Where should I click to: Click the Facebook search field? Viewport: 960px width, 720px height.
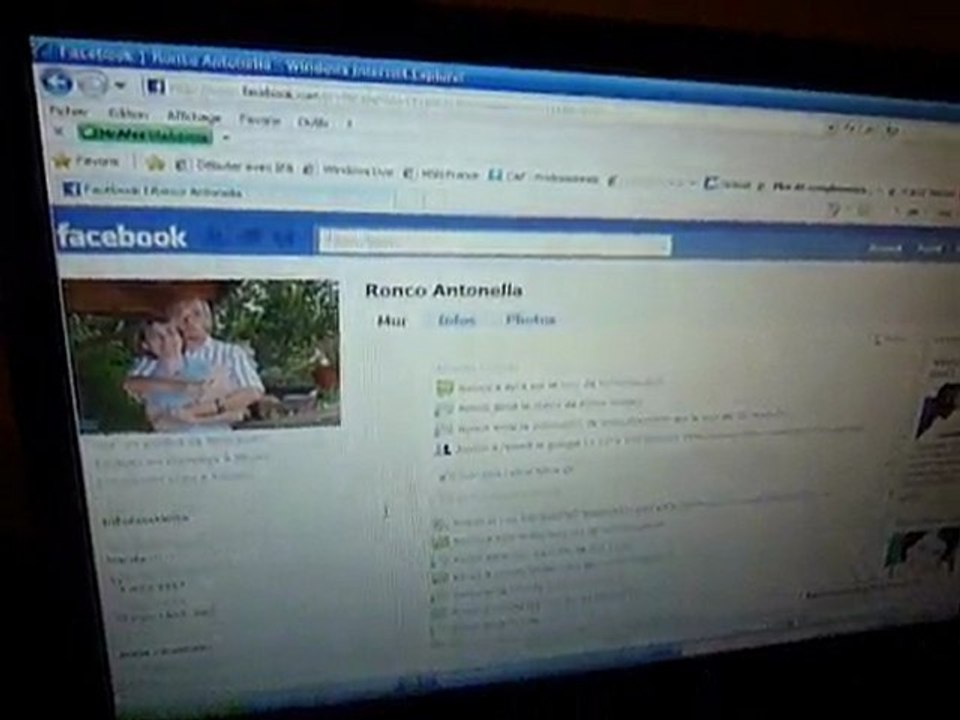pyautogui.click(x=495, y=242)
